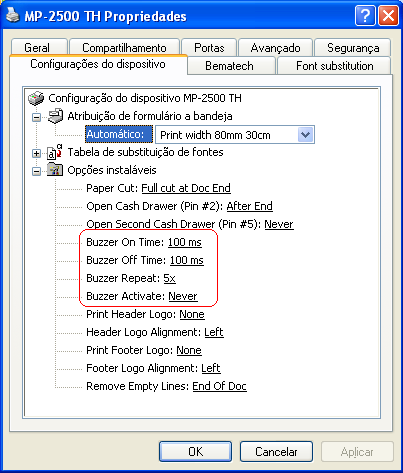403x473 pixels.
Task: Click the printer icon beside Configuração do dispositivo
Action: click(x=36, y=98)
